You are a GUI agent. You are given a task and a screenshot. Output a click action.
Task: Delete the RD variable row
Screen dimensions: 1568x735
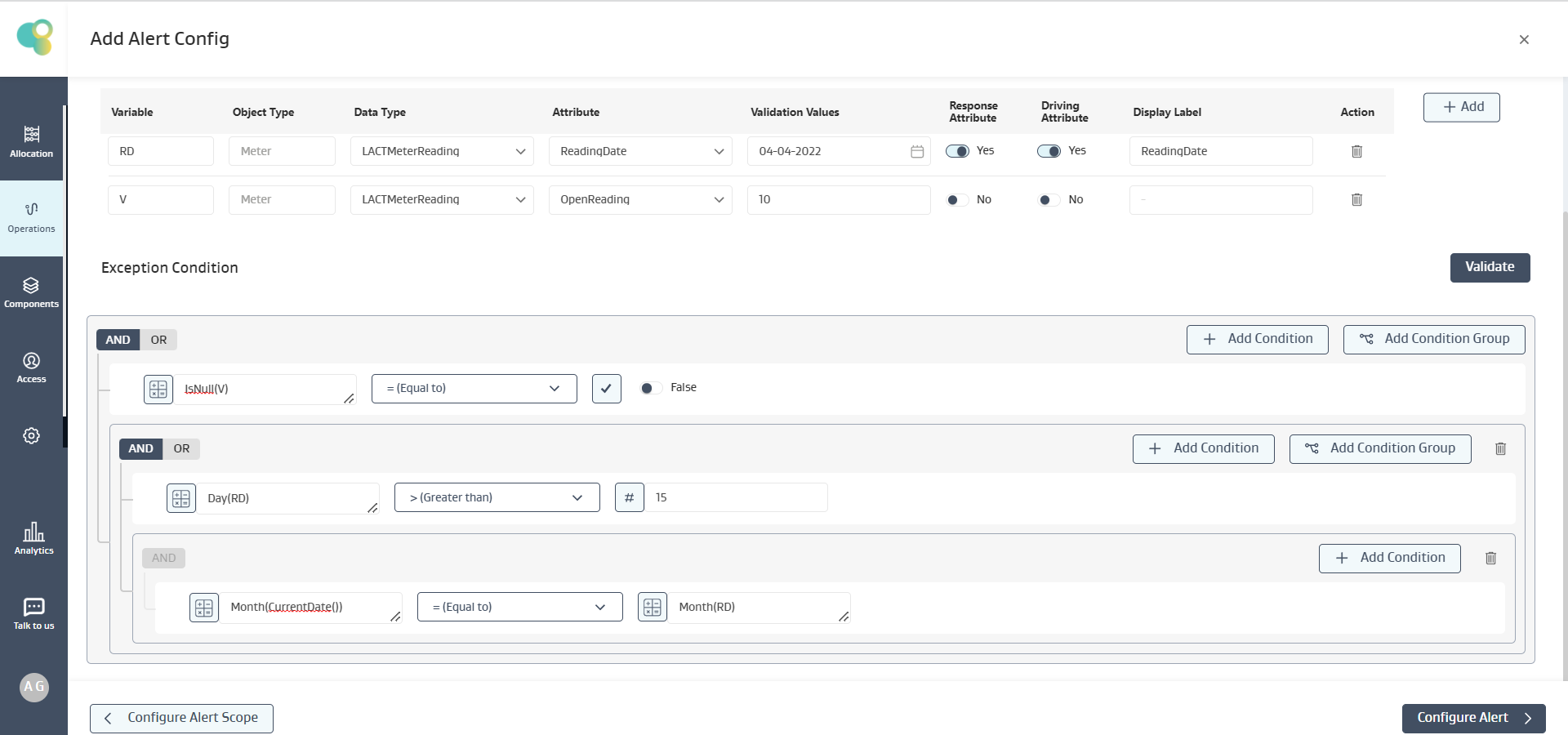click(x=1356, y=151)
